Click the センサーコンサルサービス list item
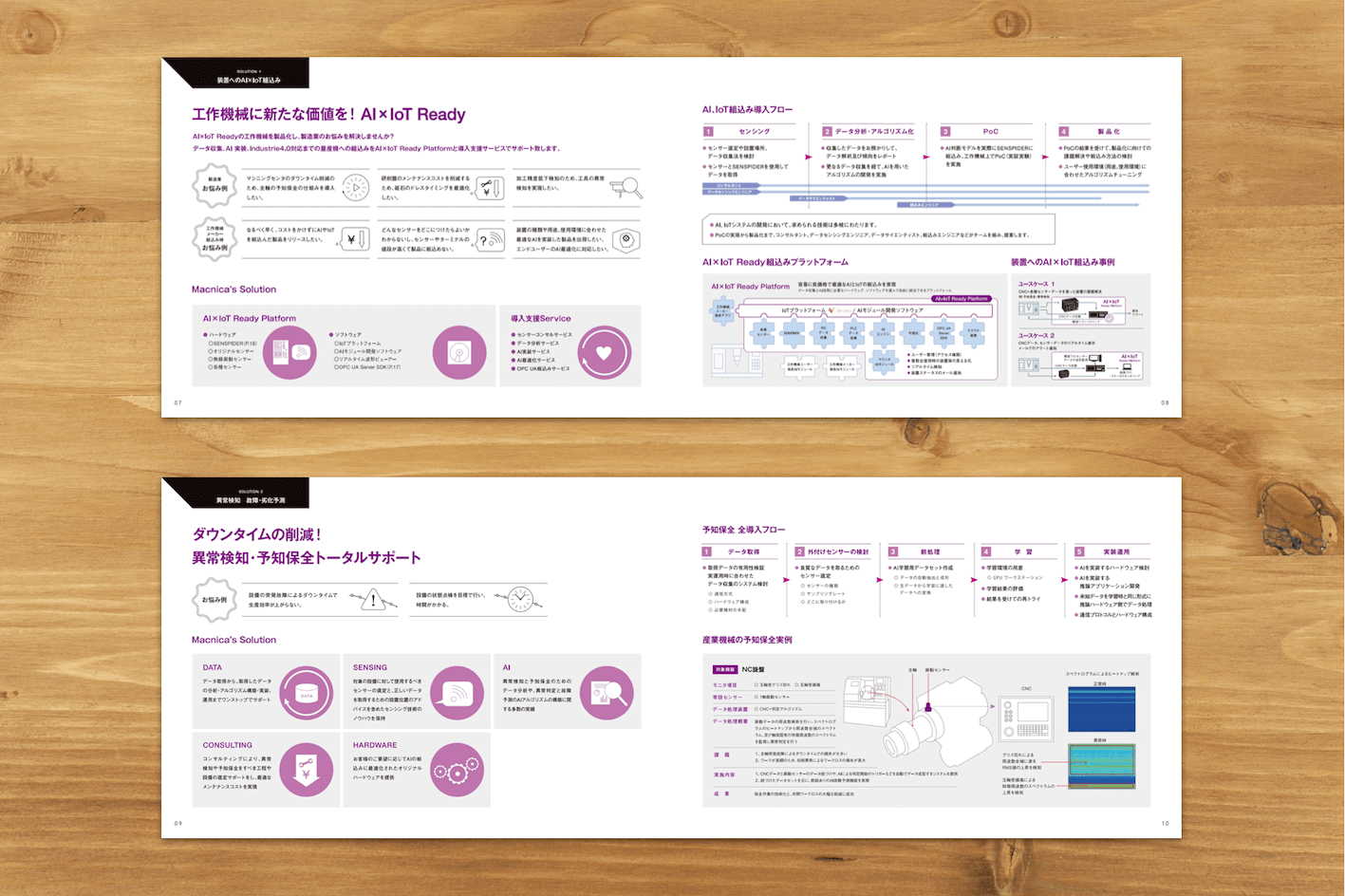 (x=542, y=335)
